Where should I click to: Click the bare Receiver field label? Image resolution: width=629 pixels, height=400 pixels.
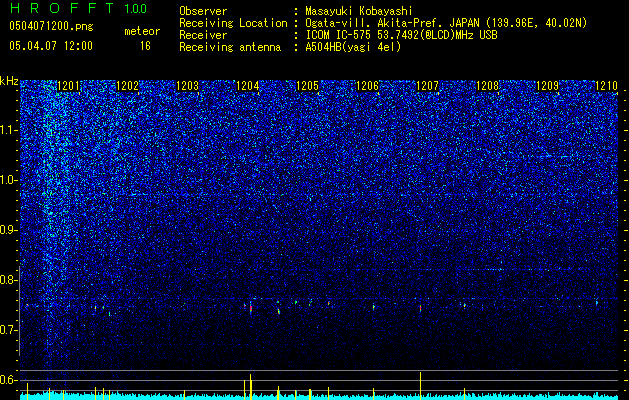point(203,35)
